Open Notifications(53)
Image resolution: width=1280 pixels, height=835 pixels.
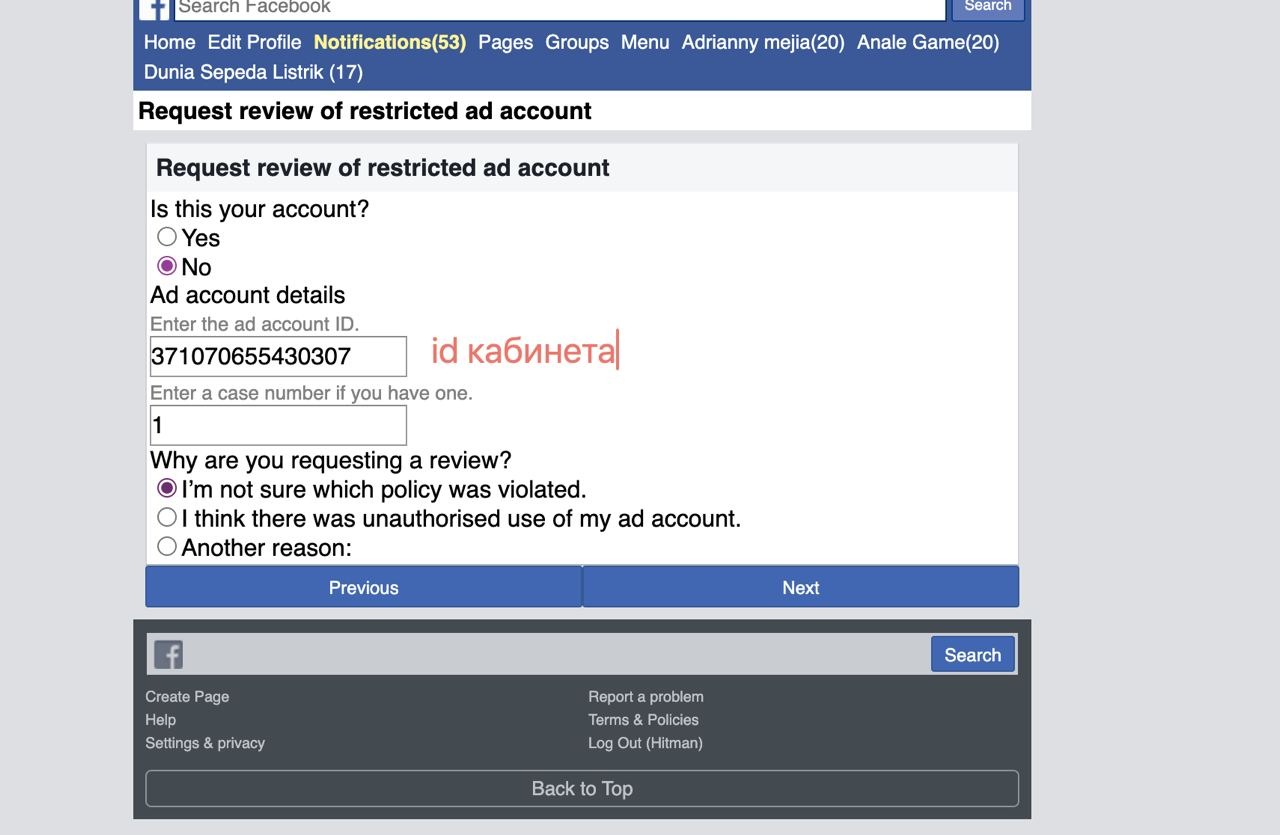pos(390,42)
